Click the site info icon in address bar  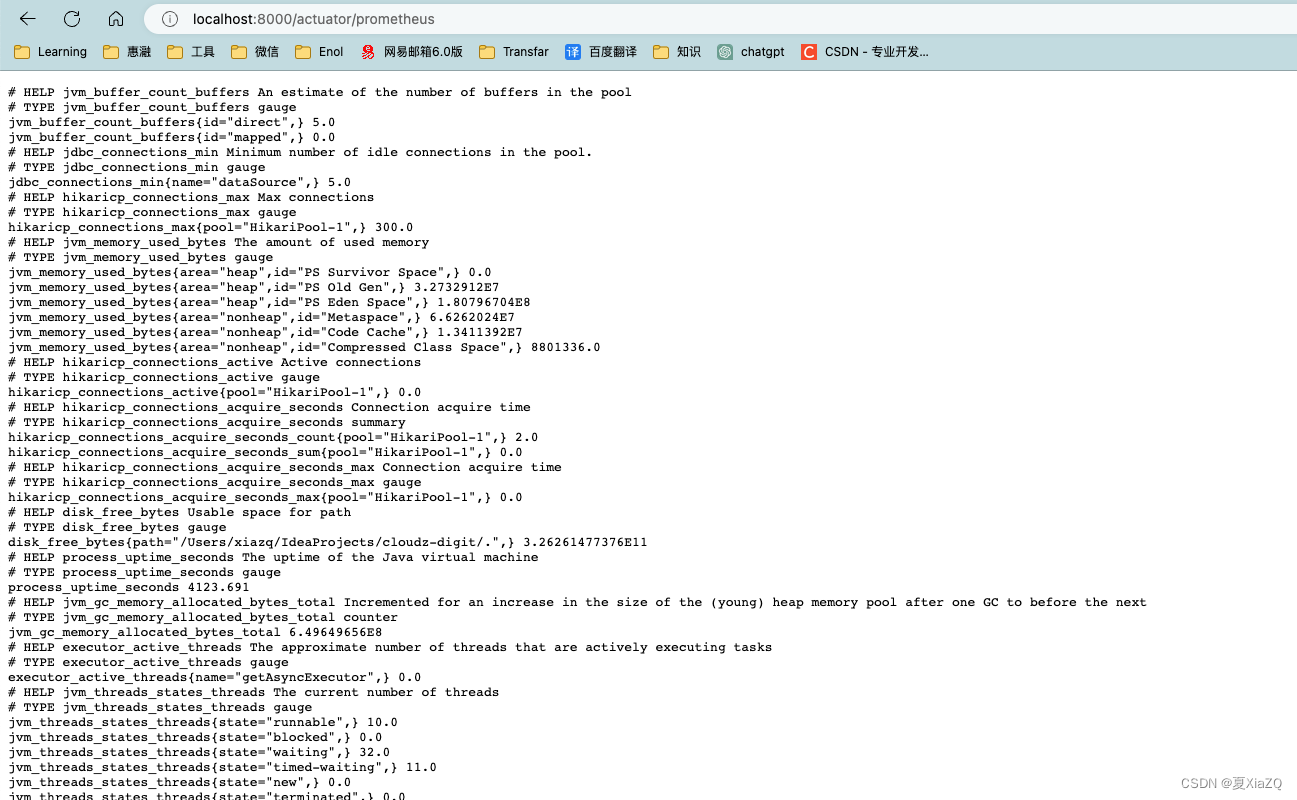pos(170,19)
